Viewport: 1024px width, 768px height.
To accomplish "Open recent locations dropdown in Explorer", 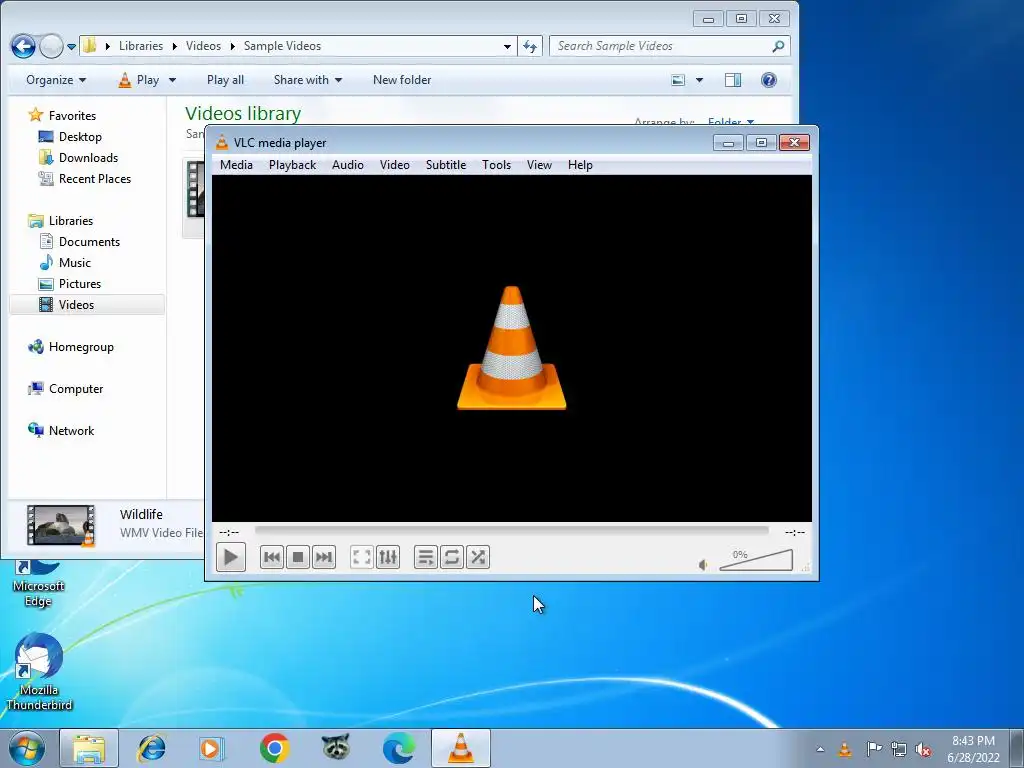I will coord(71,46).
